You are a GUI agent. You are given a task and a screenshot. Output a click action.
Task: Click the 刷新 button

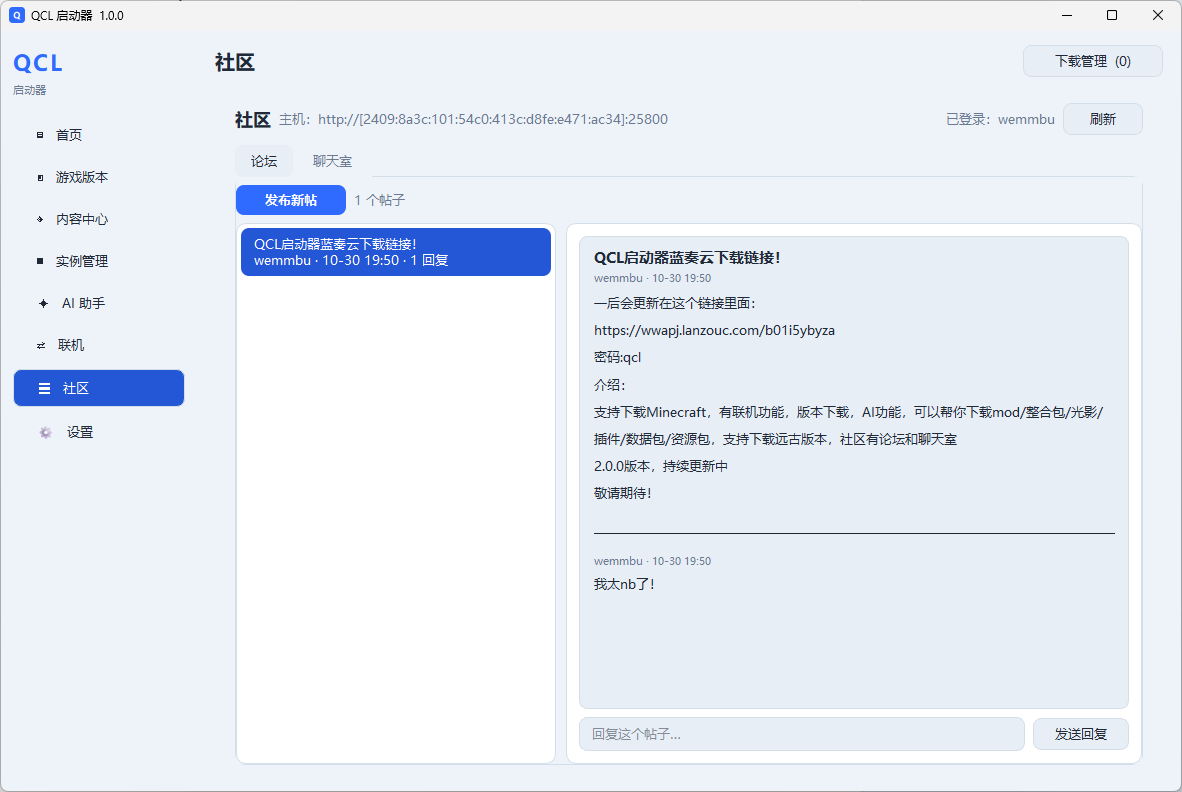pyautogui.click(x=1103, y=119)
